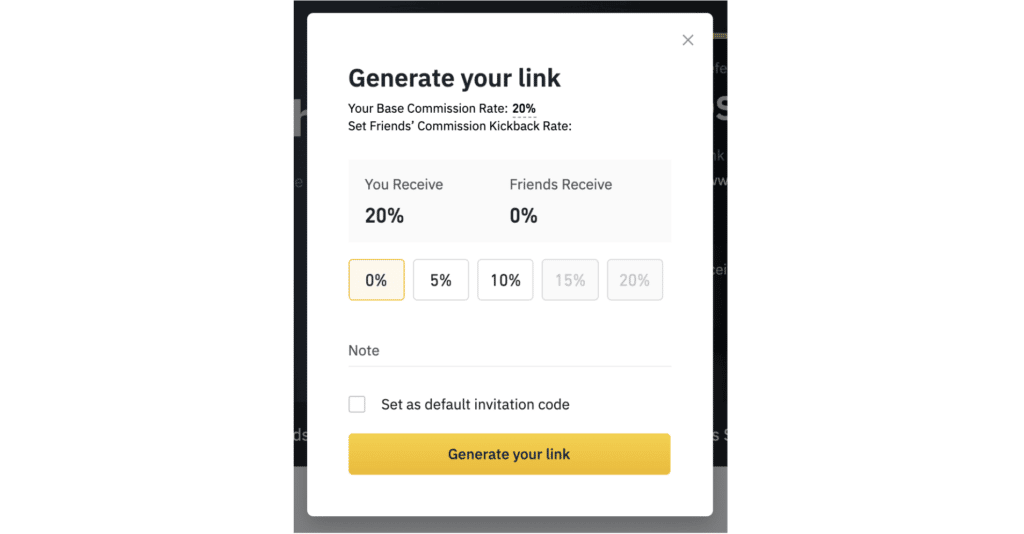Image resolution: width=1024 pixels, height=534 pixels.
Task: Close the Generate your link dialog
Action: (687, 40)
